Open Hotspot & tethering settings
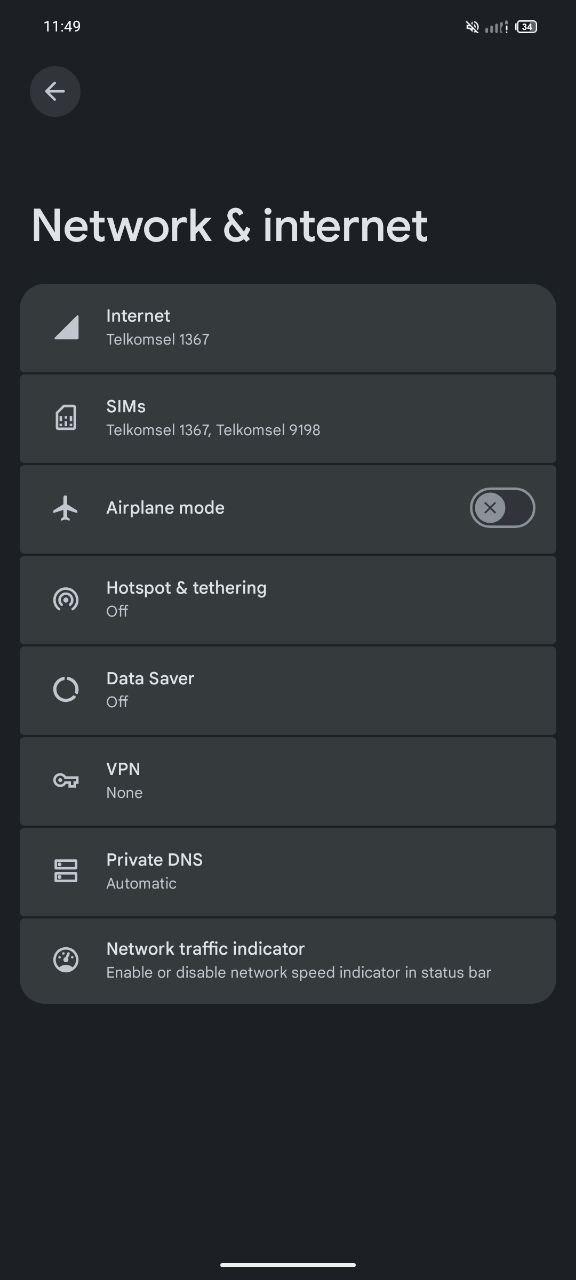Screen dimensions: 576x1280 288,599
